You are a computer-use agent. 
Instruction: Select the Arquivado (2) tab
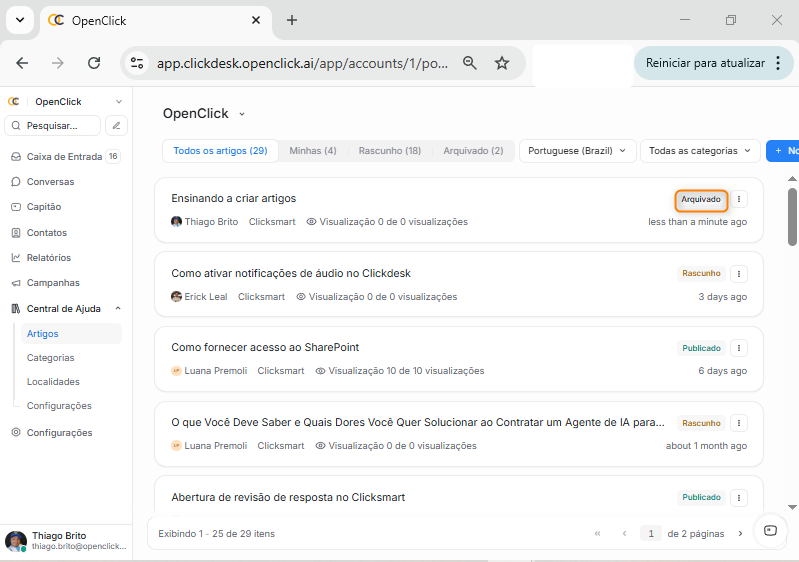coord(473,151)
